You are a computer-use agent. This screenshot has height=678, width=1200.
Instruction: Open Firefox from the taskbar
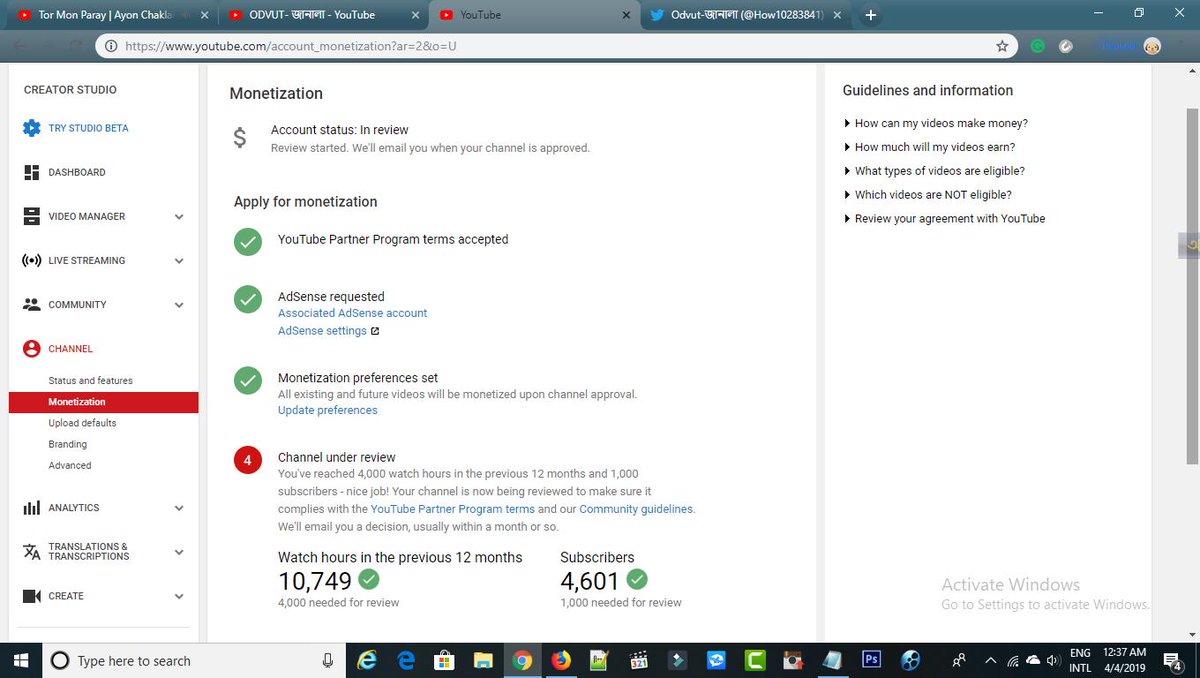561,660
